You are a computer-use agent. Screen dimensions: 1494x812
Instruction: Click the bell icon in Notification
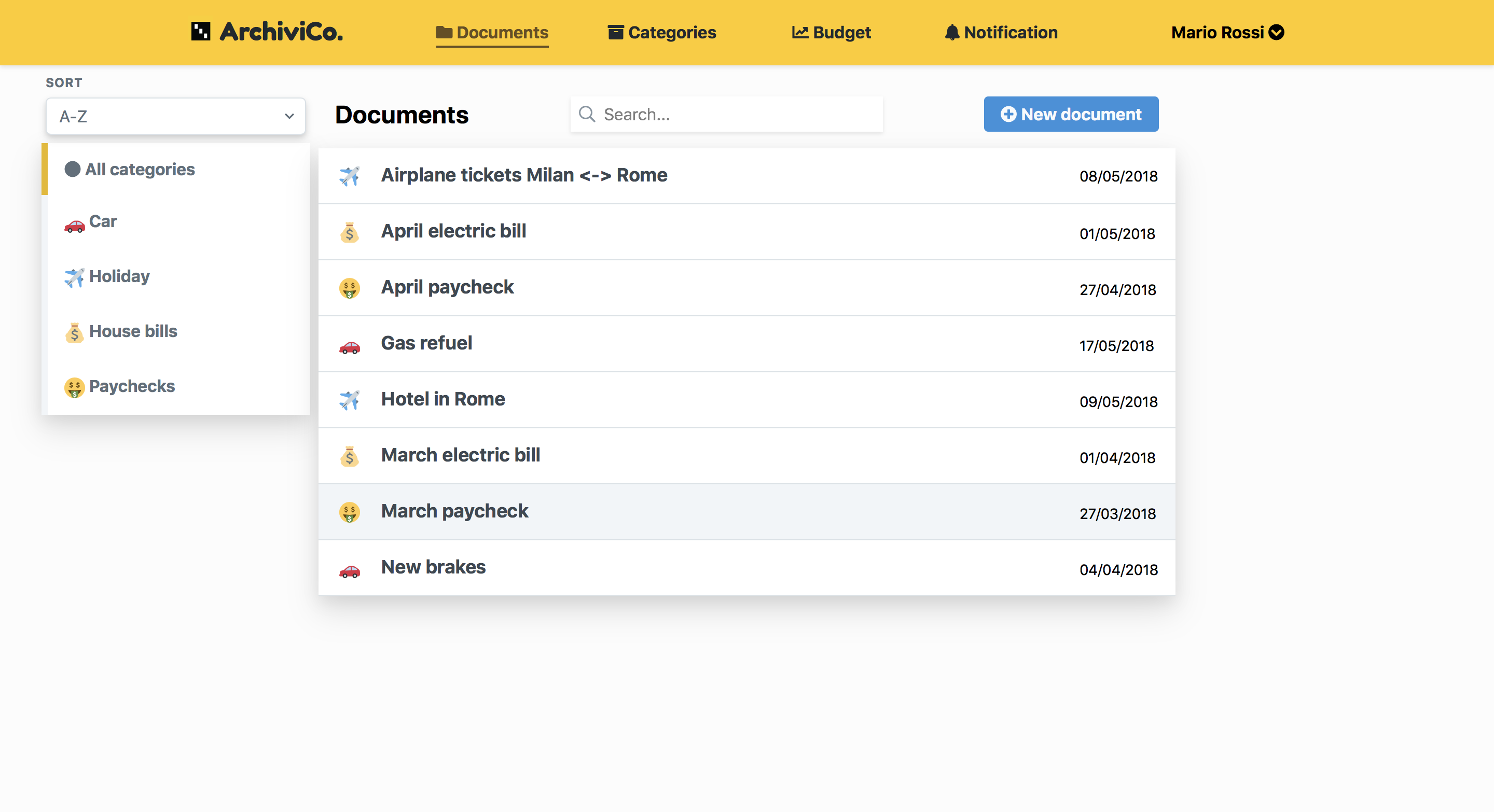[x=951, y=33]
